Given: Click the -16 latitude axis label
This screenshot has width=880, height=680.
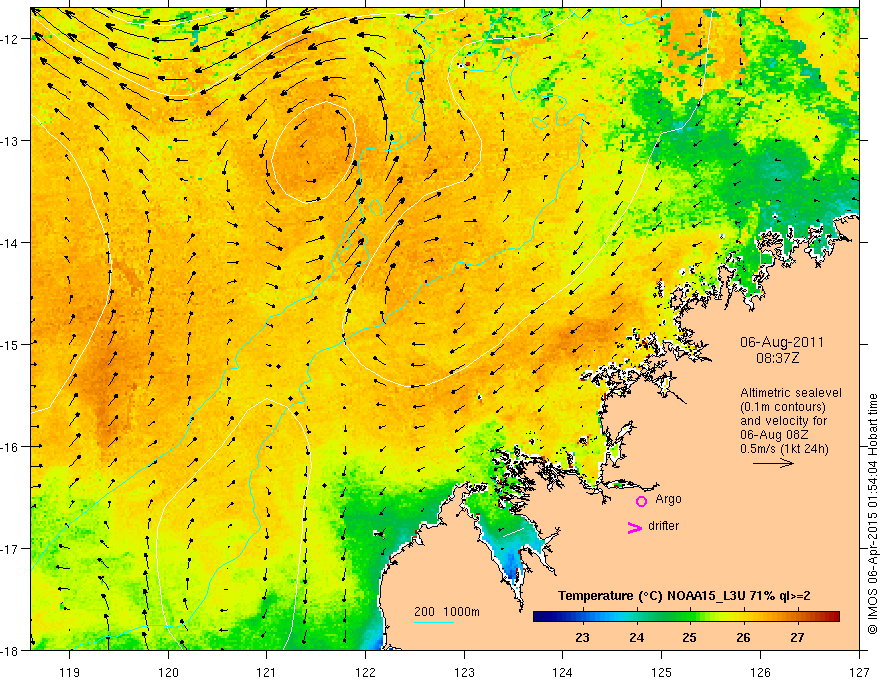Looking at the screenshot, I should 10,447.
